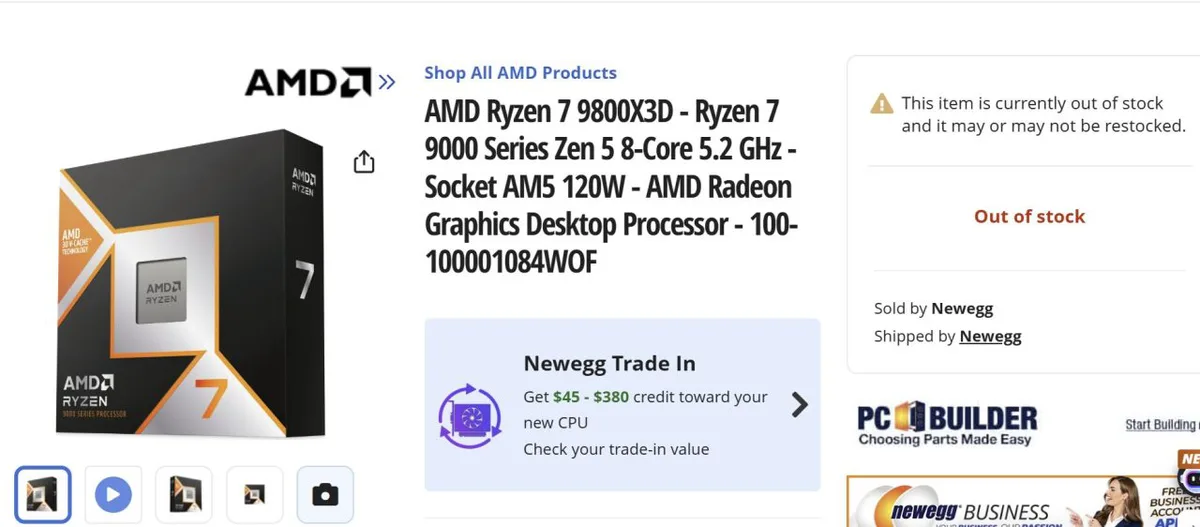Expand Newegg Trade In with right chevron
Image resolution: width=1200 pixels, height=527 pixels.
799,404
